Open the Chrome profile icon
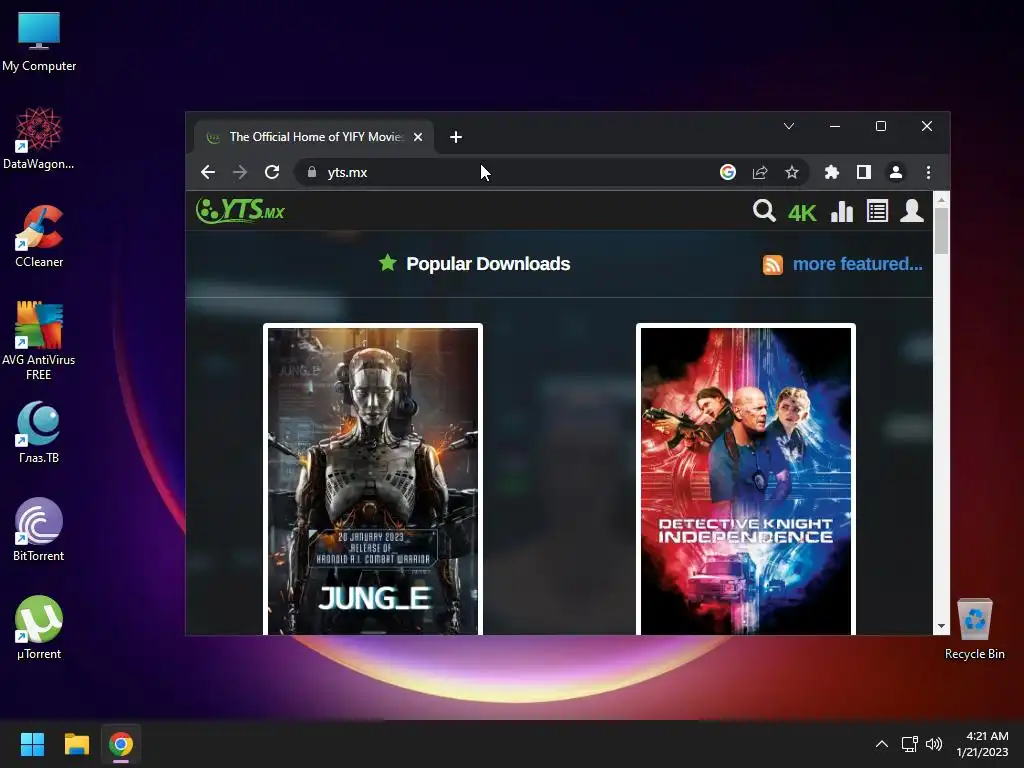This screenshot has width=1024, height=768. pyautogui.click(x=895, y=172)
